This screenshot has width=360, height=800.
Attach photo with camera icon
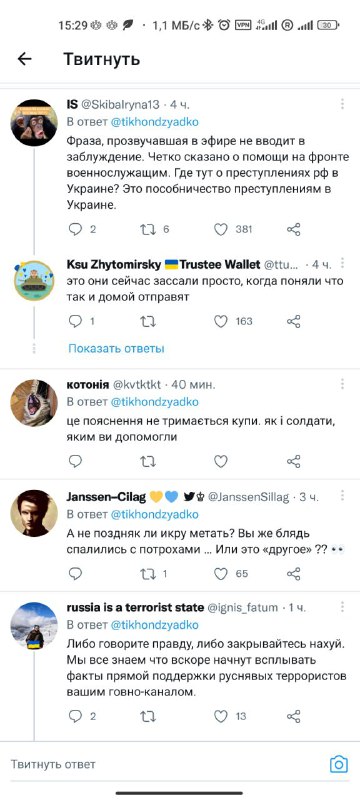tap(339, 764)
